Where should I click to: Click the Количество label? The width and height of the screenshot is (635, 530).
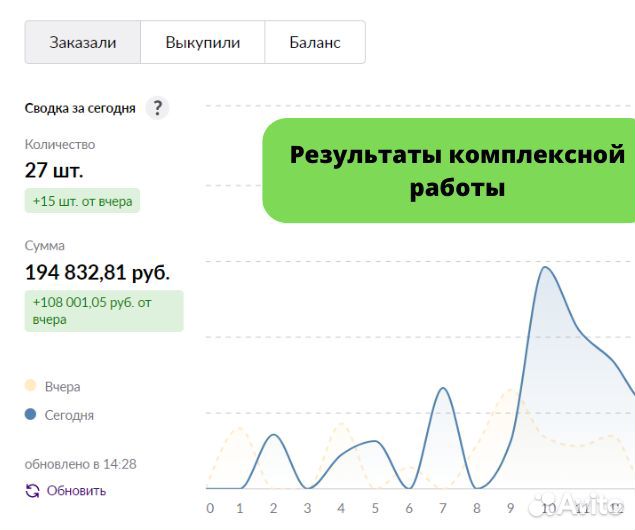point(60,145)
